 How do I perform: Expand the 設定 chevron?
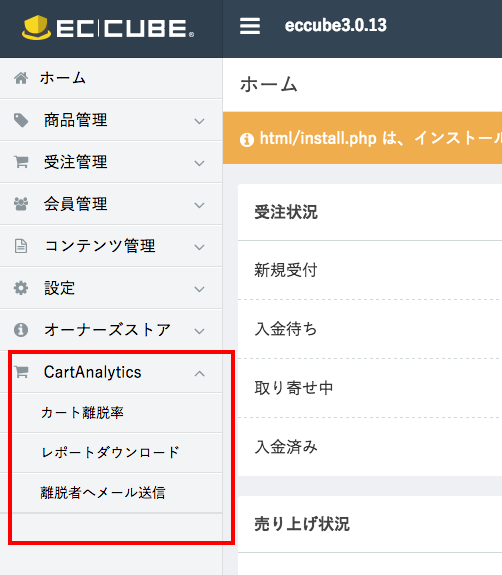pos(199,289)
